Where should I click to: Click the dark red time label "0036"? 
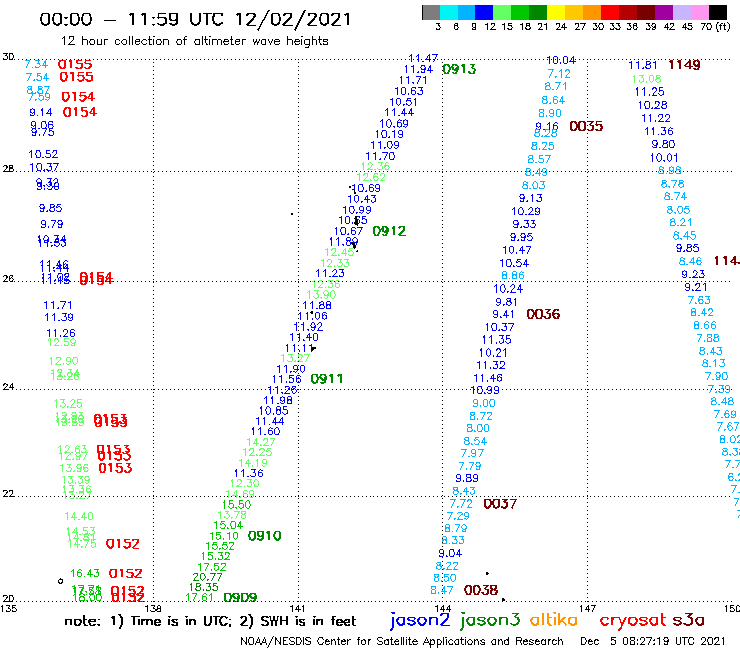[x=543, y=314]
